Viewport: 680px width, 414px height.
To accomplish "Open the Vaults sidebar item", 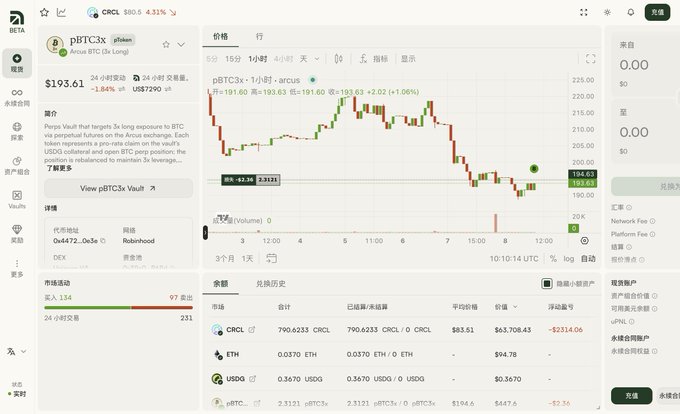I will point(17,200).
